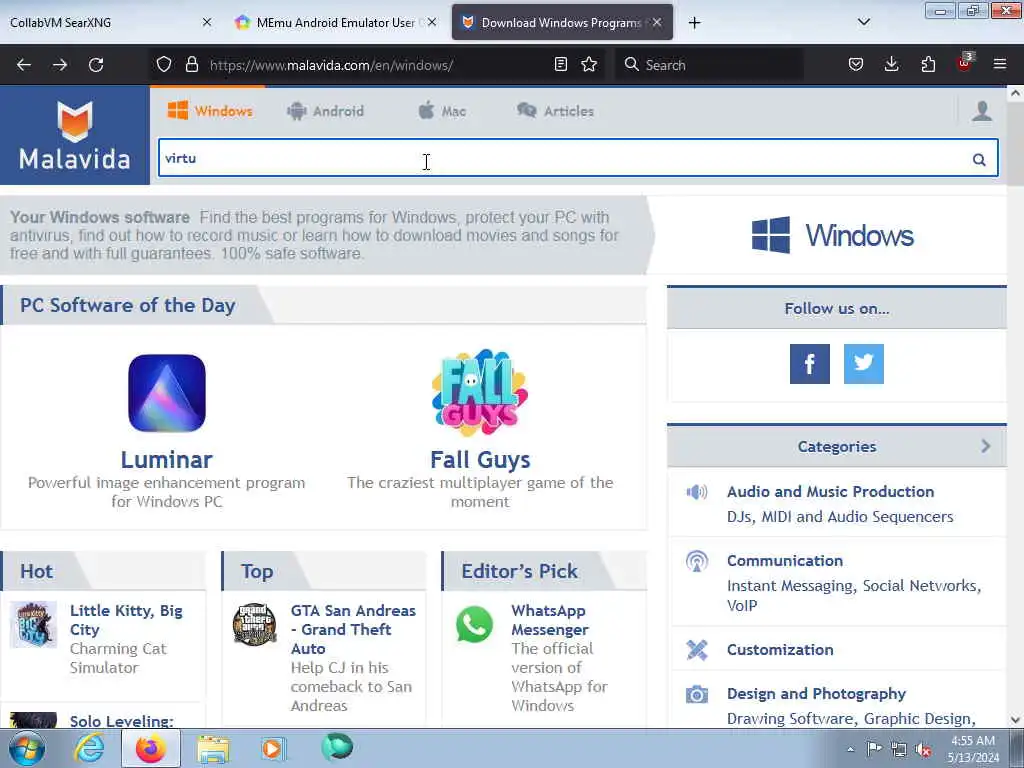1024x768 pixels.
Task: Open GTA San Andreas link
Action: pyautogui.click(x=353, y=630)
